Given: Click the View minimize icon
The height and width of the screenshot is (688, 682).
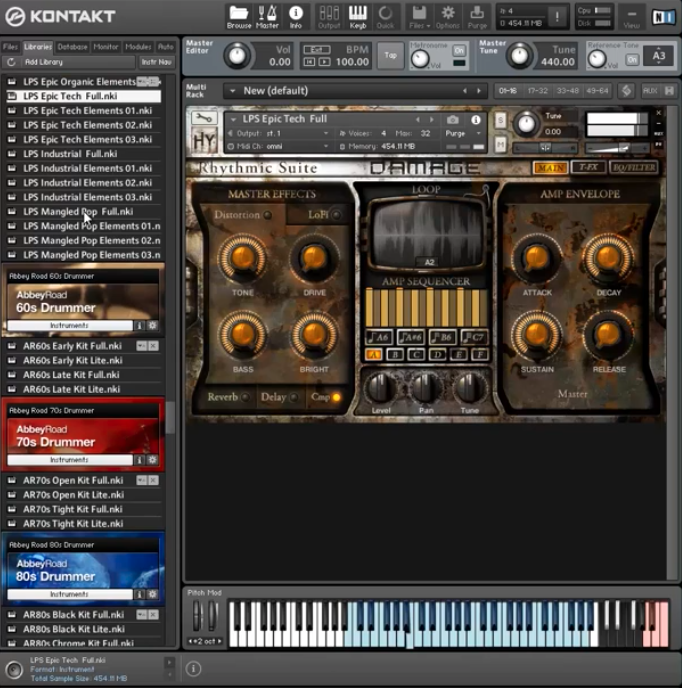Looking at the screenshot, I should click(632, 17).
